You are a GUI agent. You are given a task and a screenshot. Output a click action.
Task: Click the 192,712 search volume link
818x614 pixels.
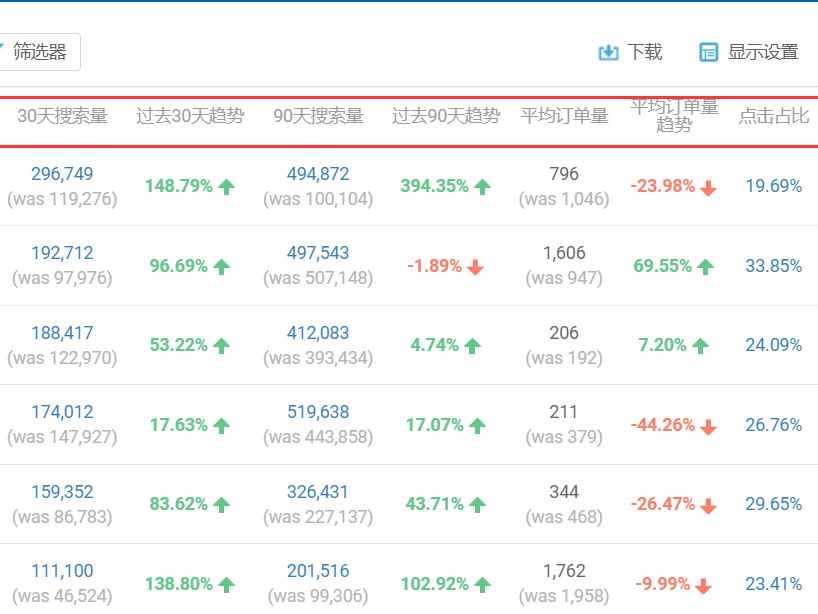pyautogui.click(x=62, y=253)
